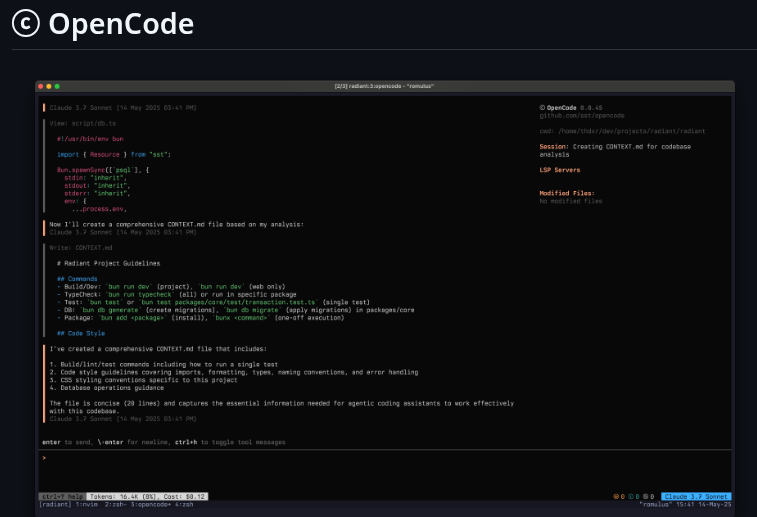Click the [radiant] tmux session name
757x517 pixels.
pos(55,504)
